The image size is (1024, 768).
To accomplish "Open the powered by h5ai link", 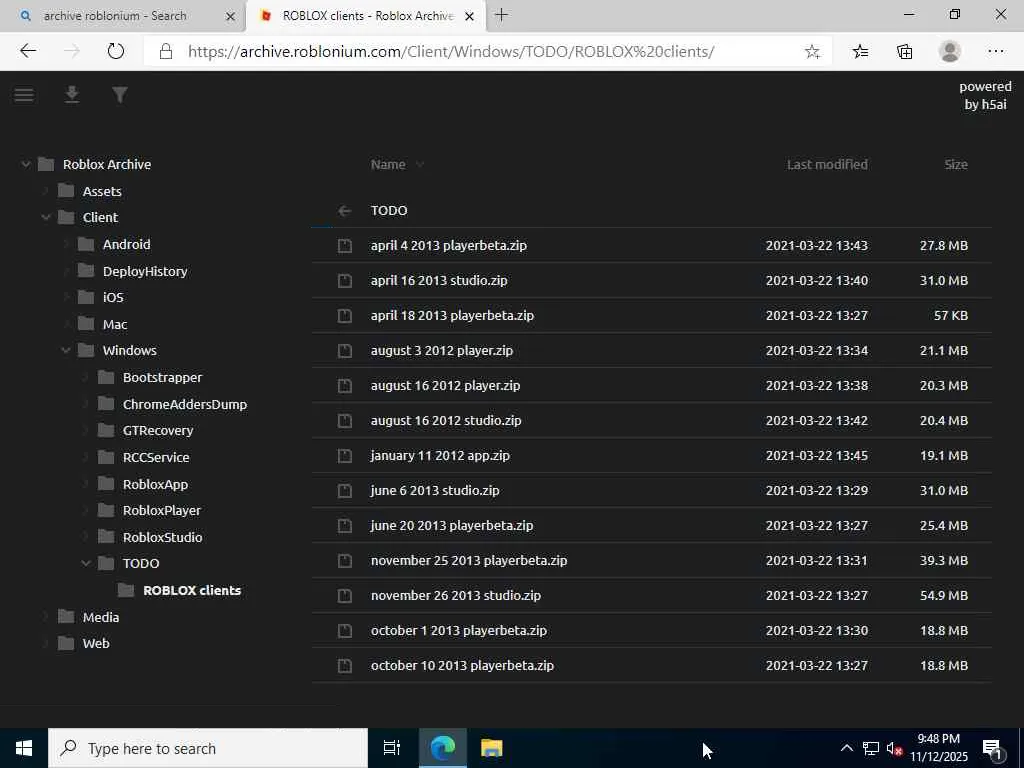I will (x=985, y=95).
